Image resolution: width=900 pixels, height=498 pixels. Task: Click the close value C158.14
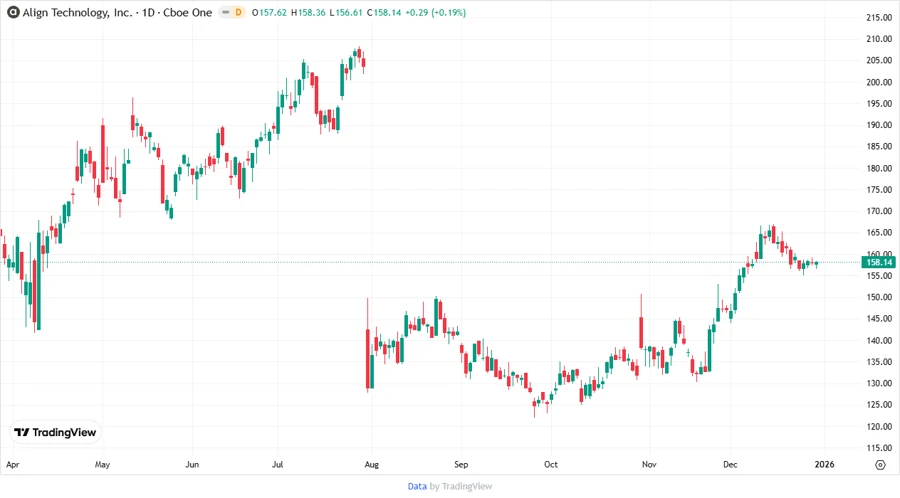[x=384, y=12]
